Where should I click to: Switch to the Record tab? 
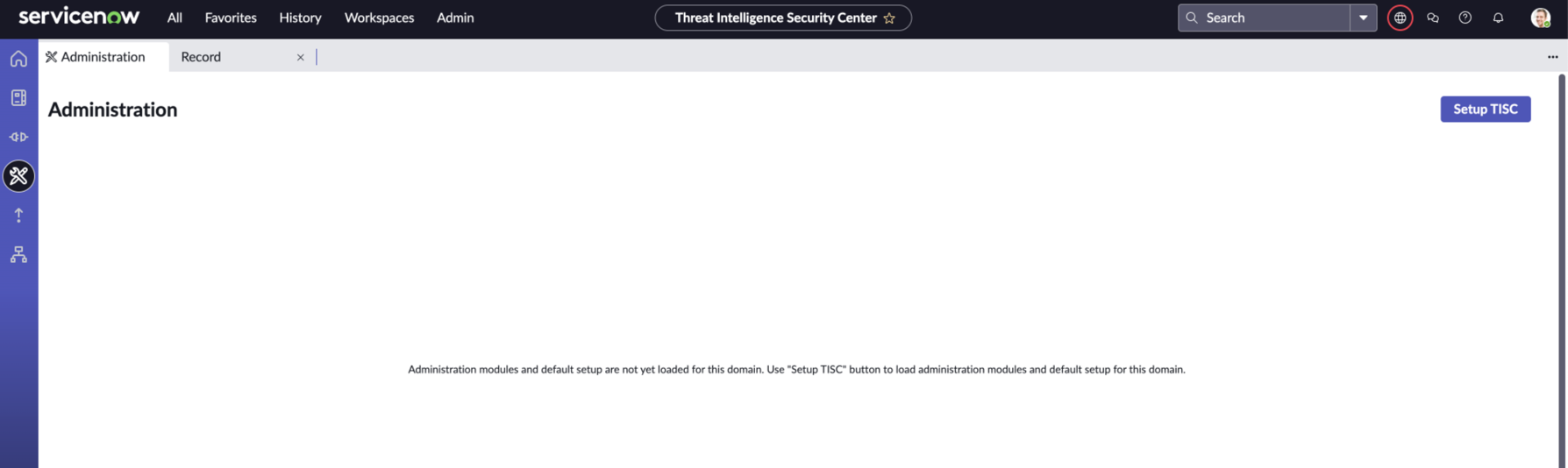201,57
